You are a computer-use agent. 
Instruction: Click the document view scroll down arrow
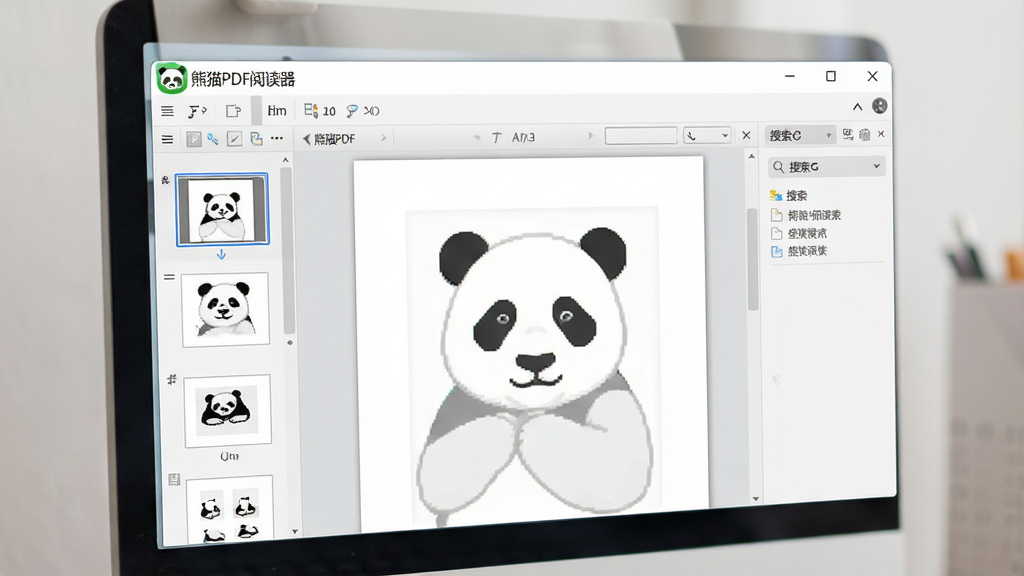[756, 499]
